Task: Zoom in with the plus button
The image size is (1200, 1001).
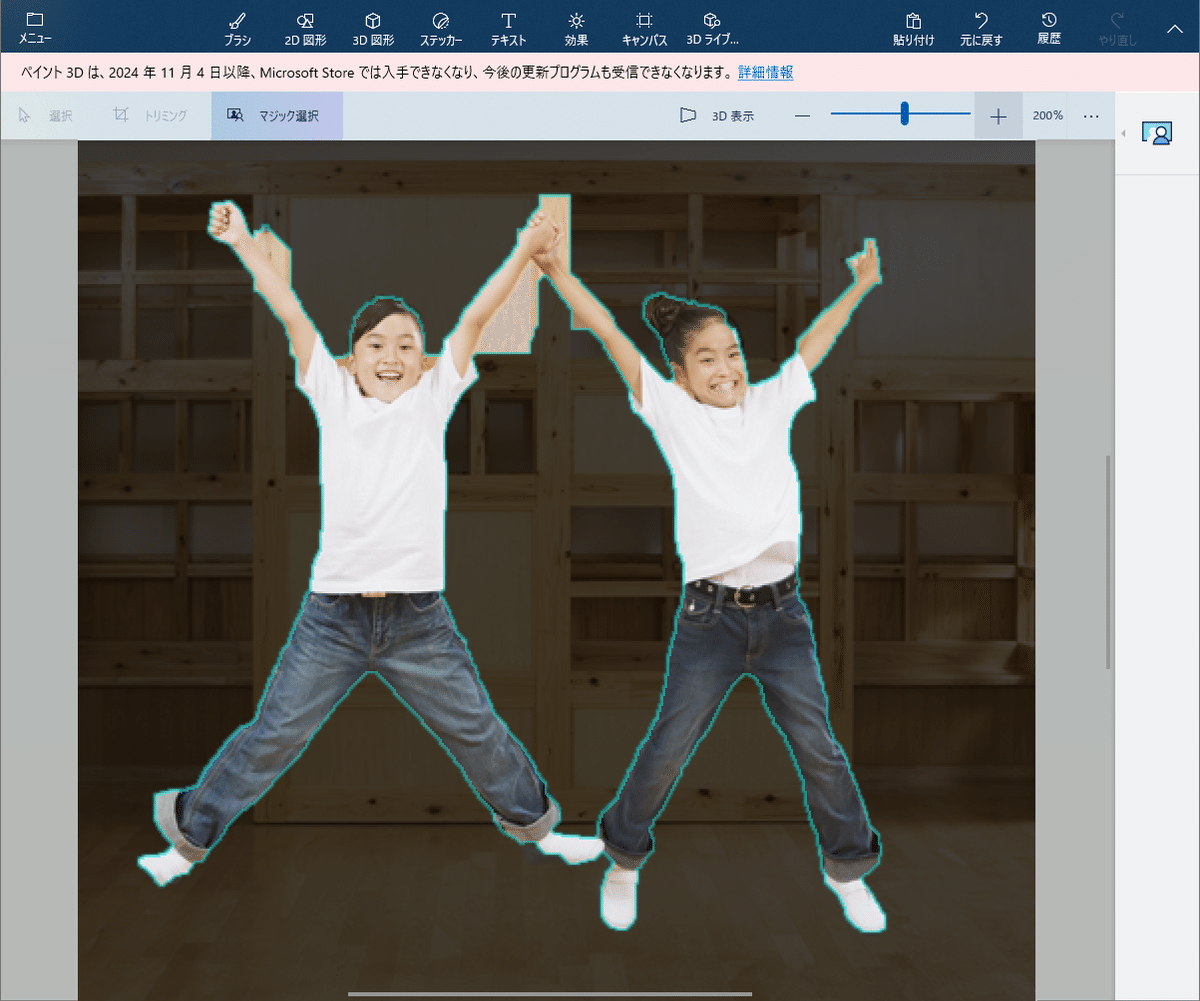Action: click(998, 116)
